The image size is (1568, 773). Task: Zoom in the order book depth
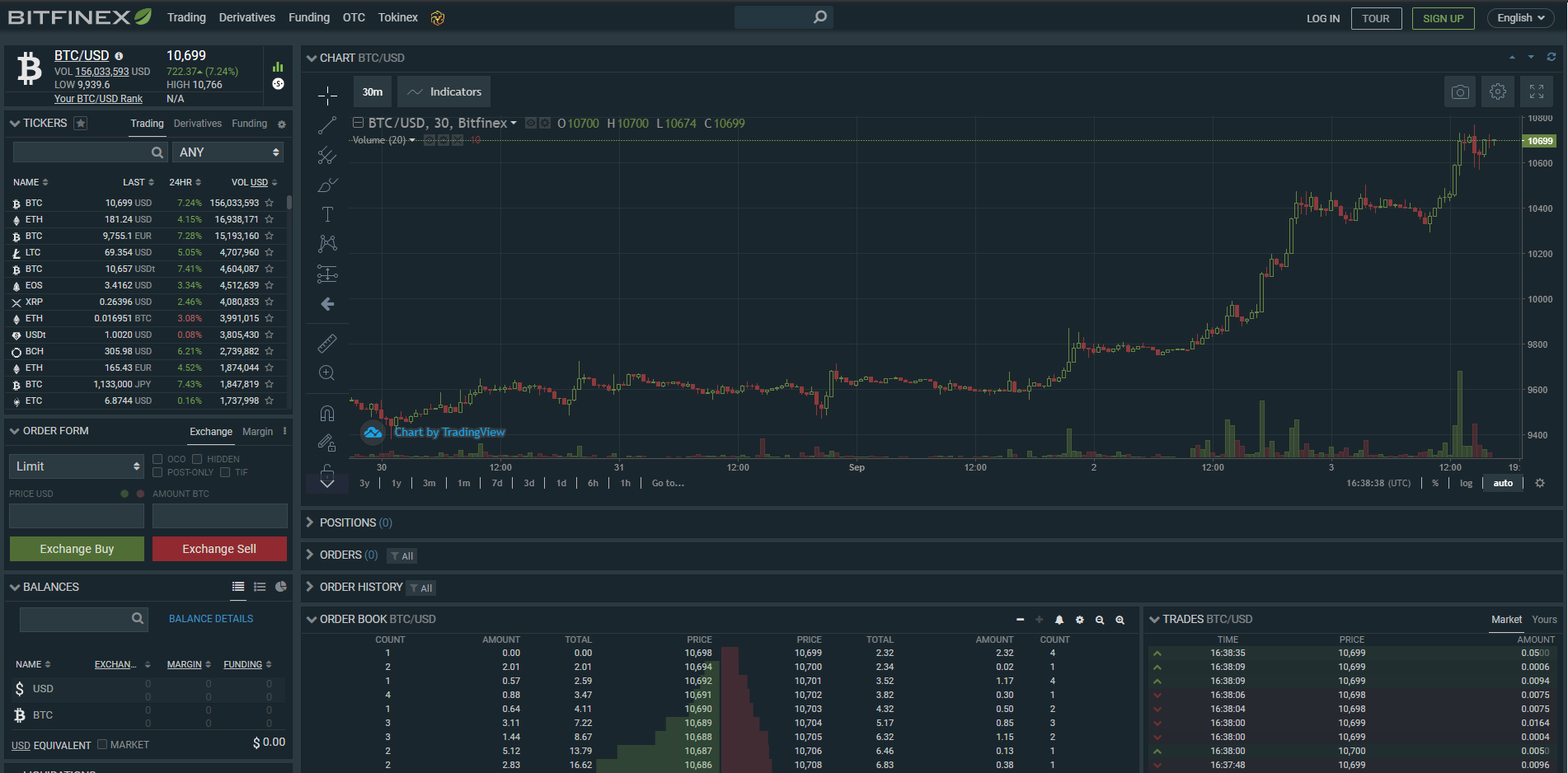coord(1120,620)
